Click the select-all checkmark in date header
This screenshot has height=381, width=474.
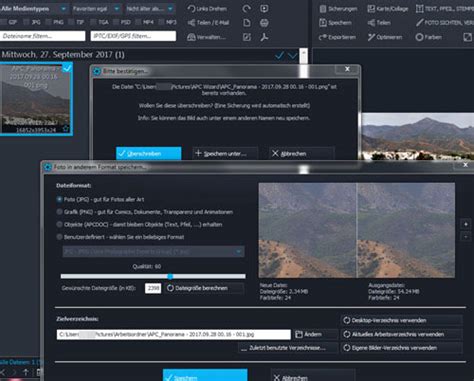(x=279, y=55)
